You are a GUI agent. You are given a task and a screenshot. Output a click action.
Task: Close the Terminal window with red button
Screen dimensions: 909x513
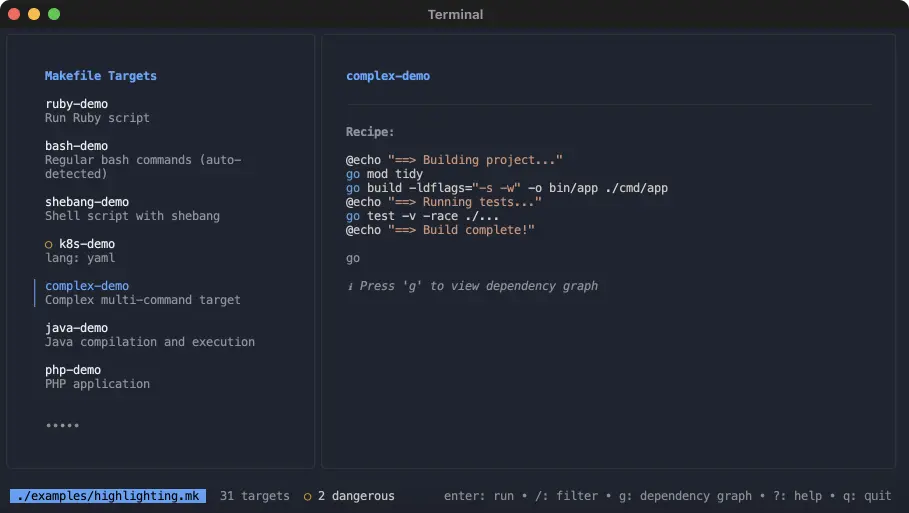coord(14,14)
